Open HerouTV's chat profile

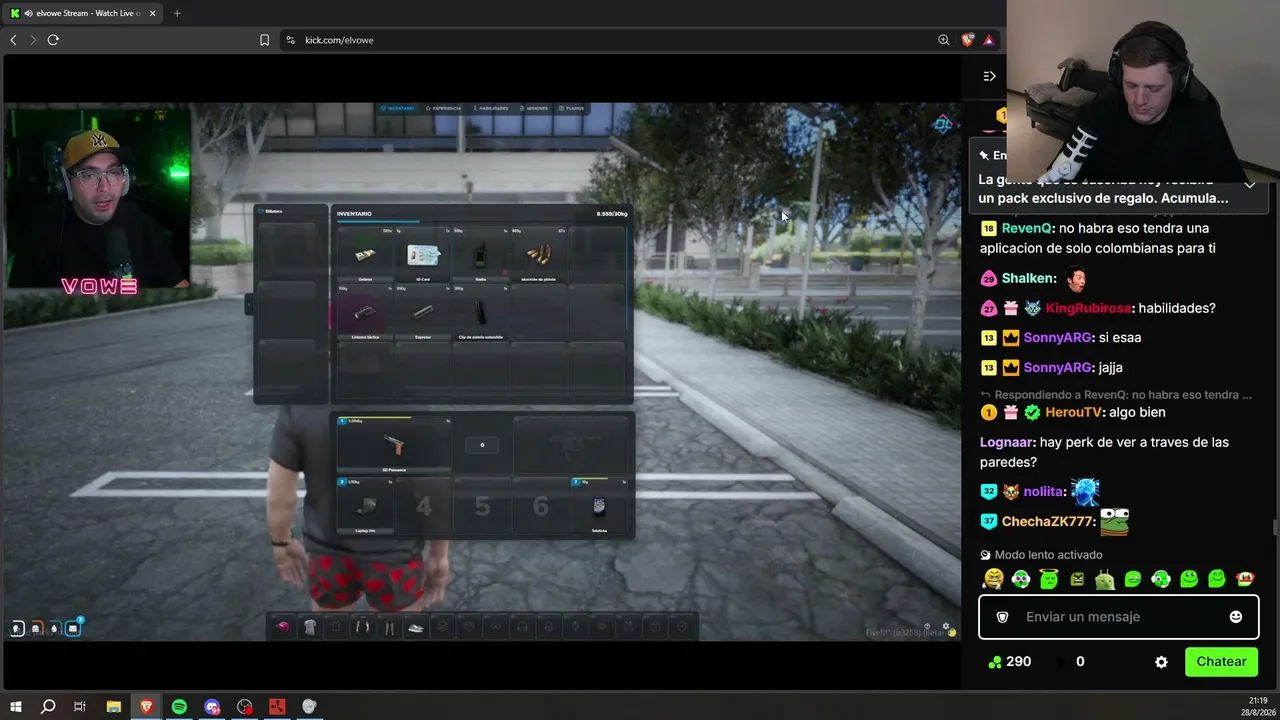click(1073, 412)
